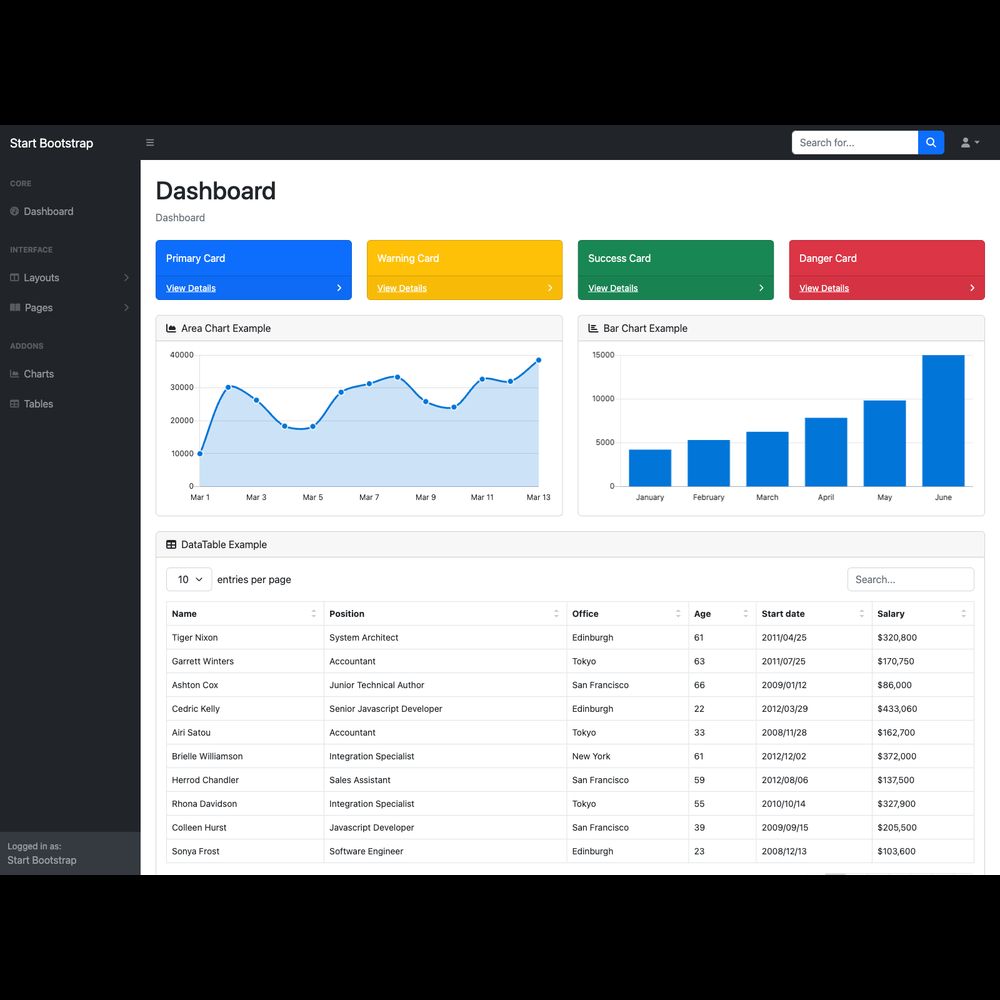Click View Details on Danger Card
This screenshot has width=1000, height=1000.
click(x=824, y=288)
